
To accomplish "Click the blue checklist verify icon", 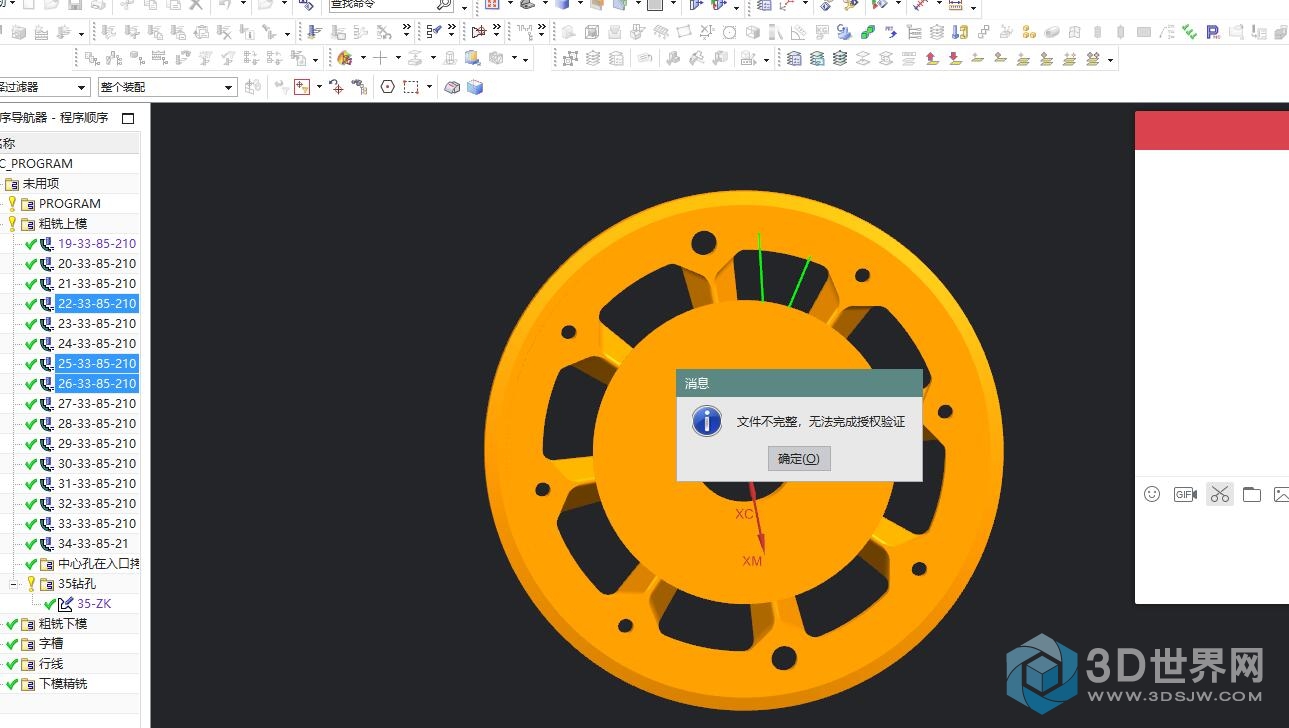I will [434, 32].
